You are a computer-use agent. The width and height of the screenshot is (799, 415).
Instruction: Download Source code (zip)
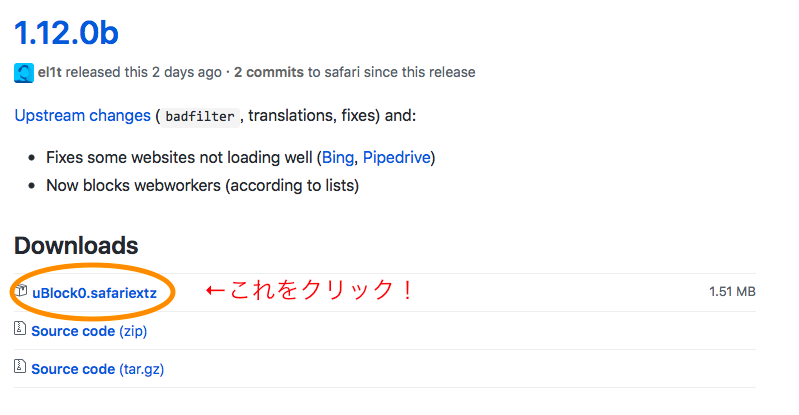click(x=89, y=331)
